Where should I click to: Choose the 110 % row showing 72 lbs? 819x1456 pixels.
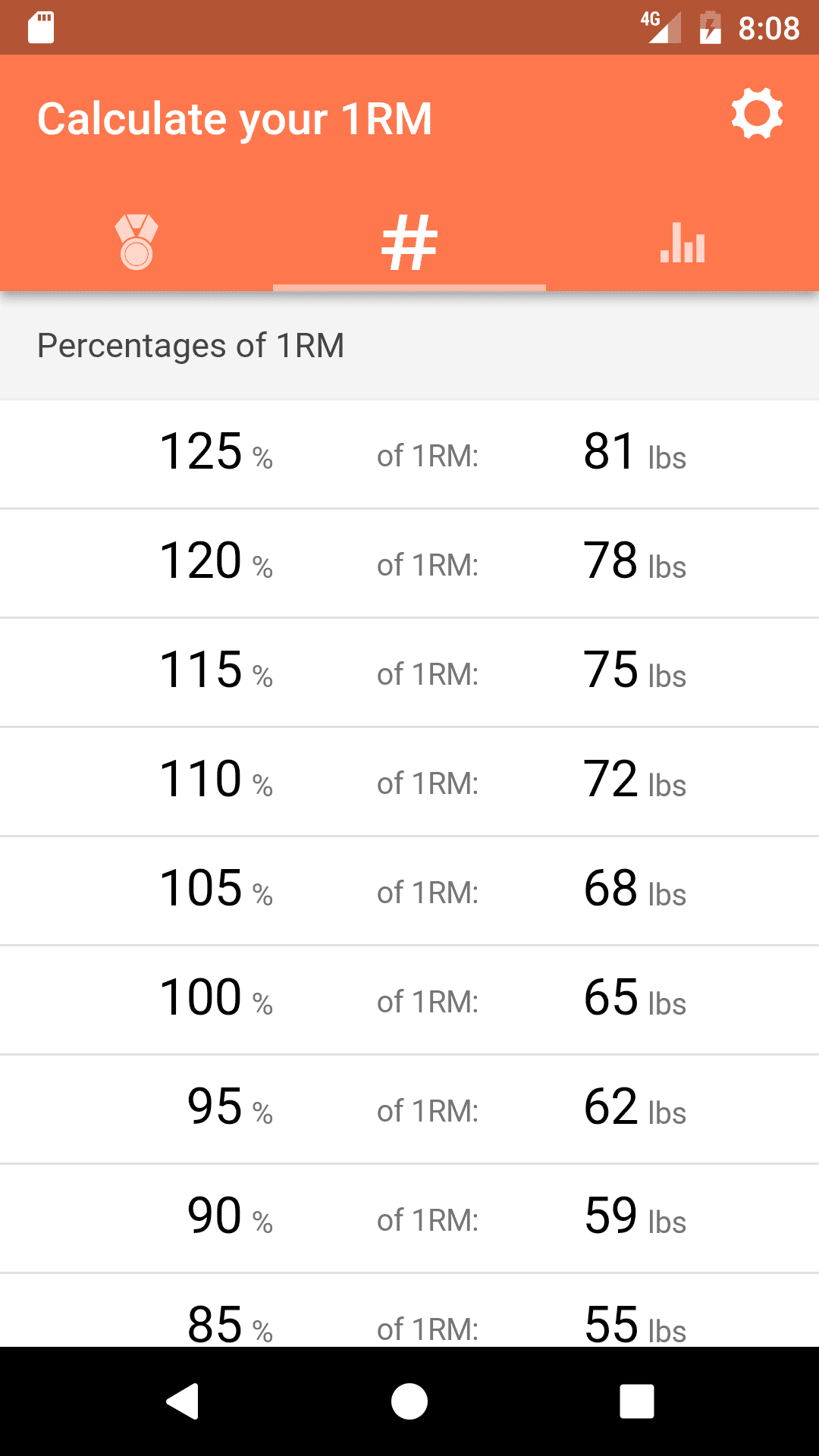(409, 782)
